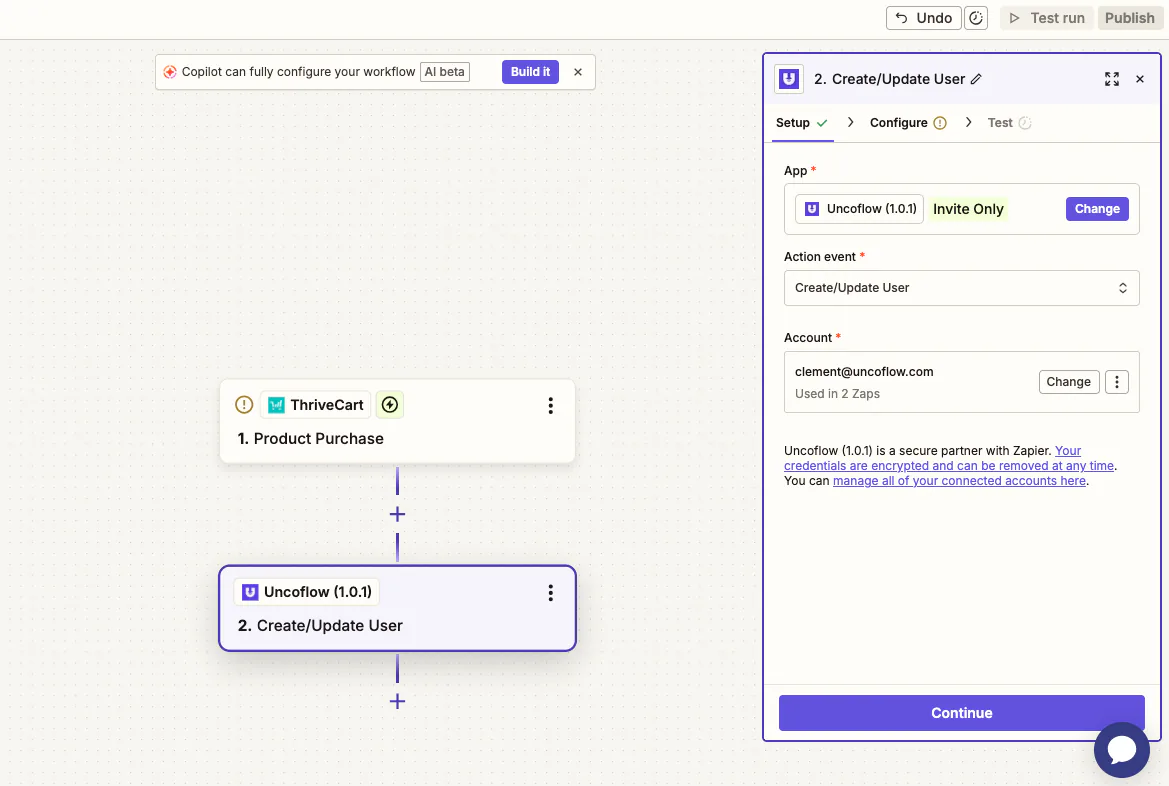
Task: Click the Used in 2 Zaps text
Action: tap(836, 394)
